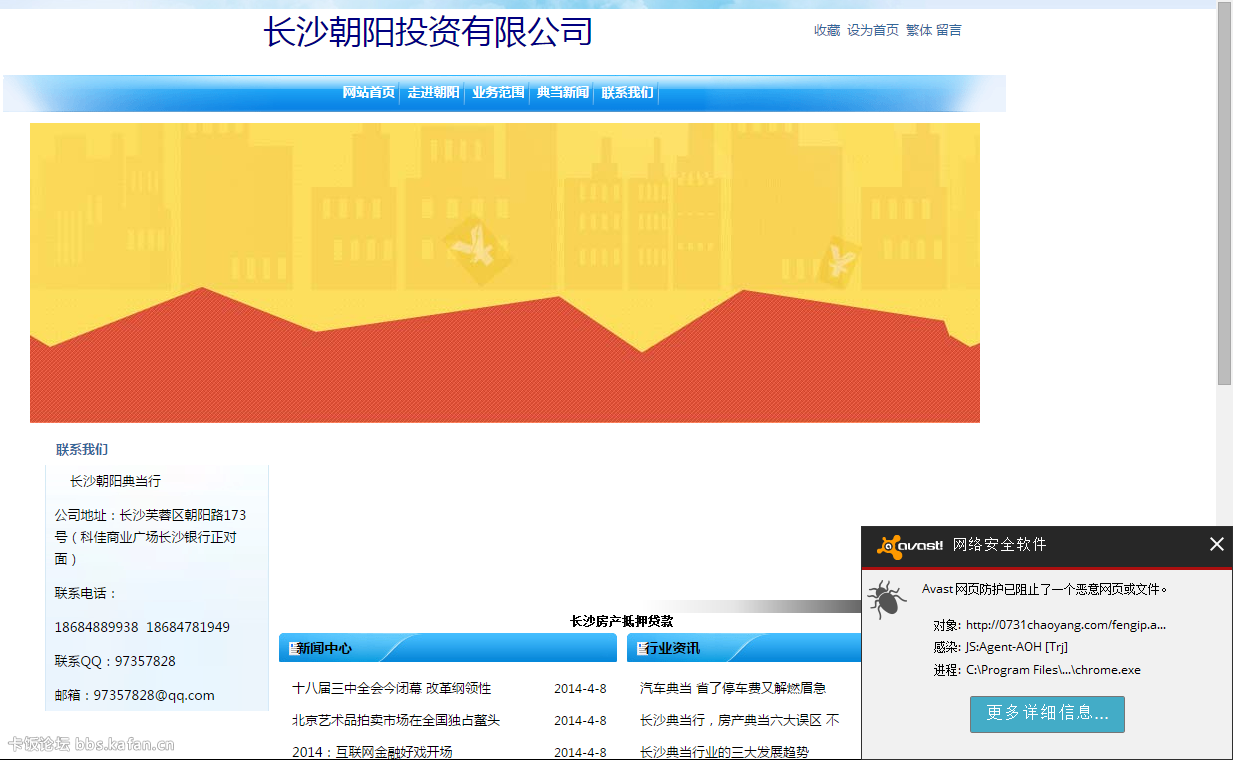The height and width of the screenshot is (760, 1233).
Task: Click the bug icon in Avast alert
Action: [886, 599]
